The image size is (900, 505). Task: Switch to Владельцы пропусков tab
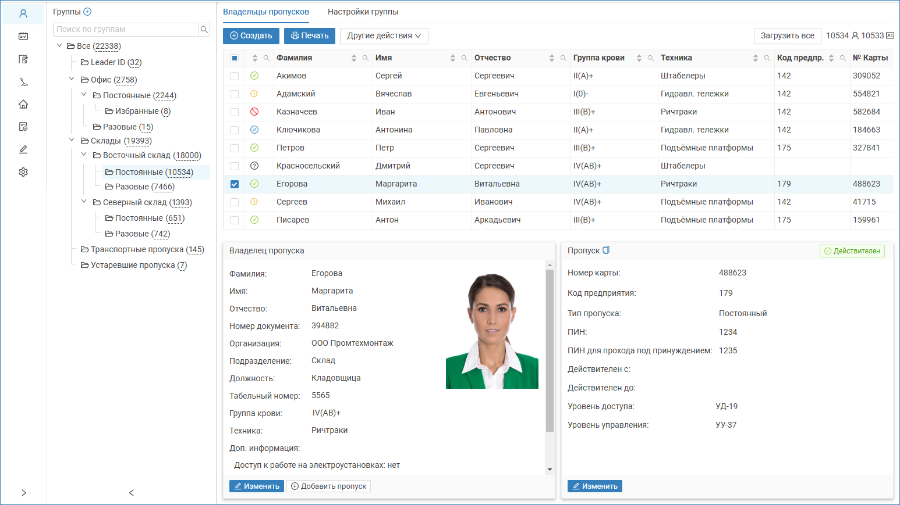coord(266,12)
